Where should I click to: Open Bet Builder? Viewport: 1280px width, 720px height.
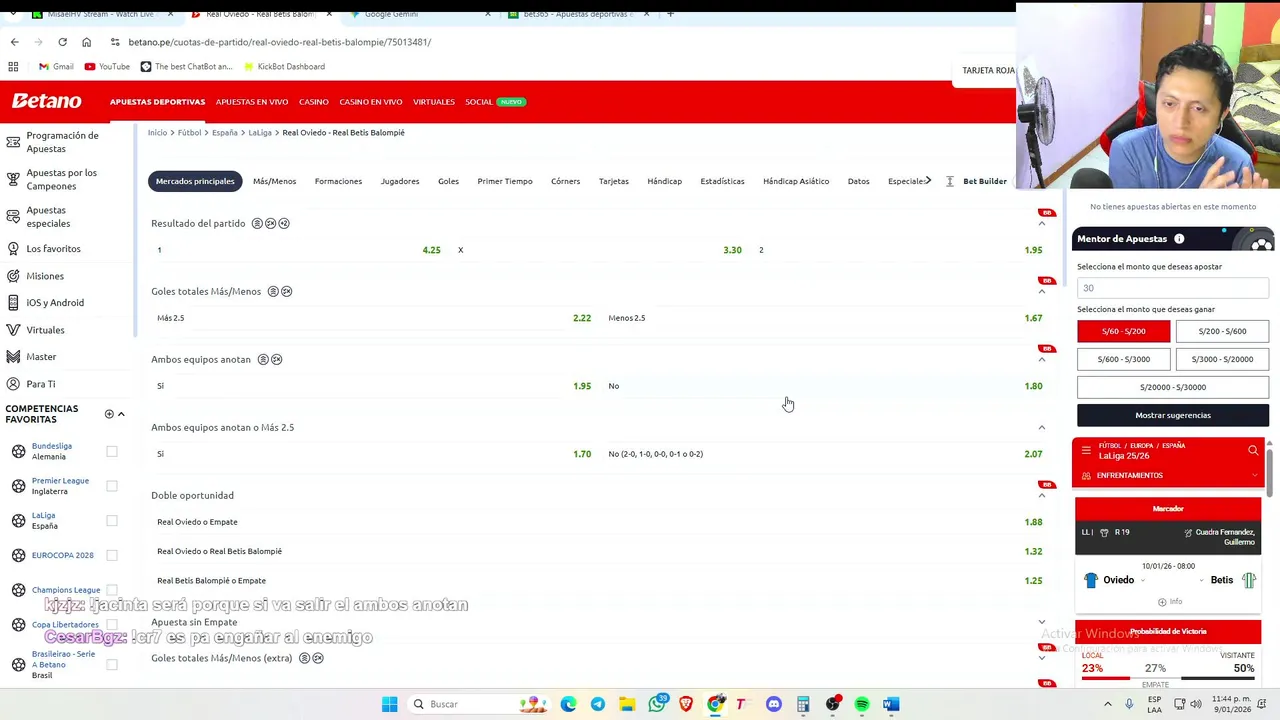(x=985, y=181)
